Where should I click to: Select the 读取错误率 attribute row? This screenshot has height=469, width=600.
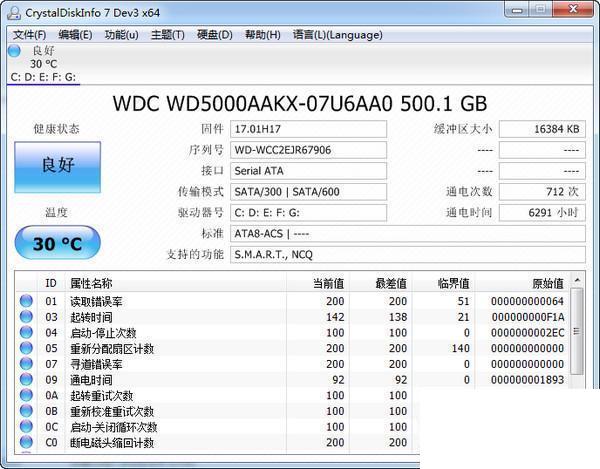pos(292,301)
